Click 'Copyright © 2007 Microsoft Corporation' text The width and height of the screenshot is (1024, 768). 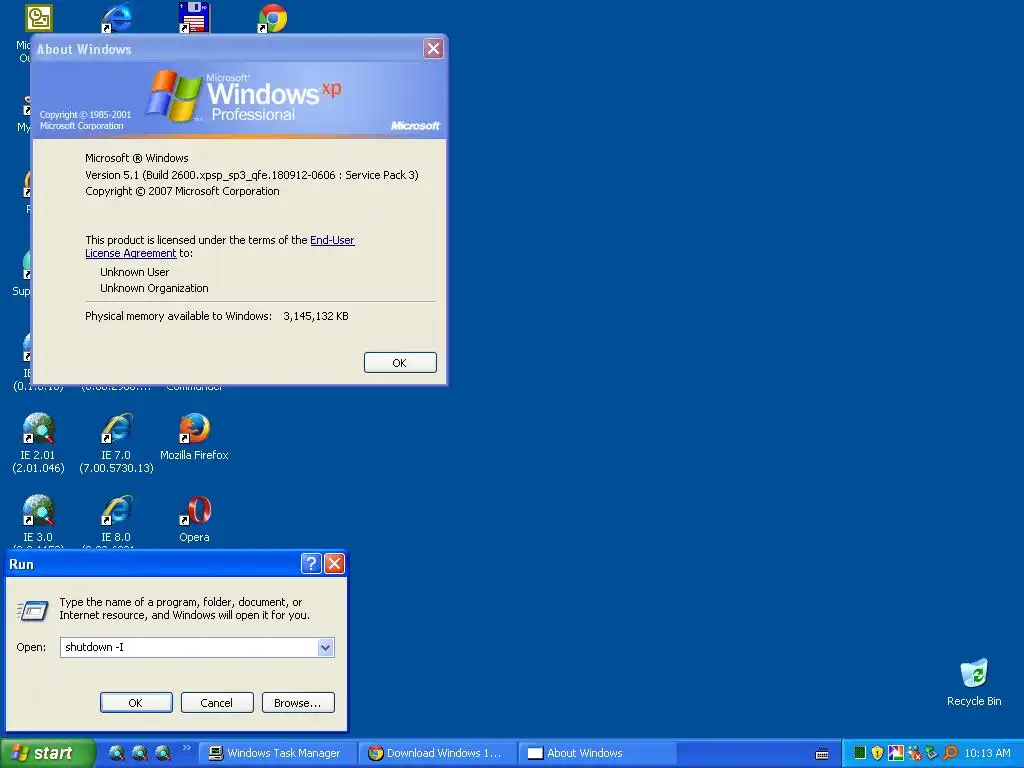(182, 191)
